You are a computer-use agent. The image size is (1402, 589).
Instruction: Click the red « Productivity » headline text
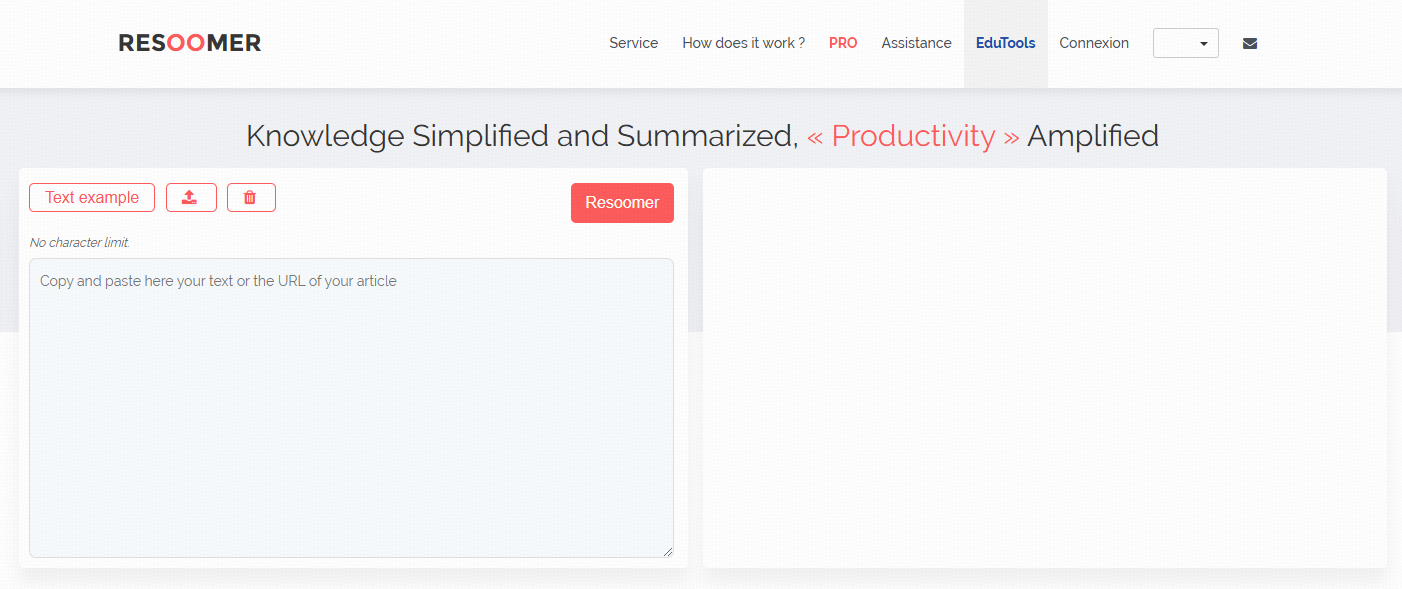point(913,136)
